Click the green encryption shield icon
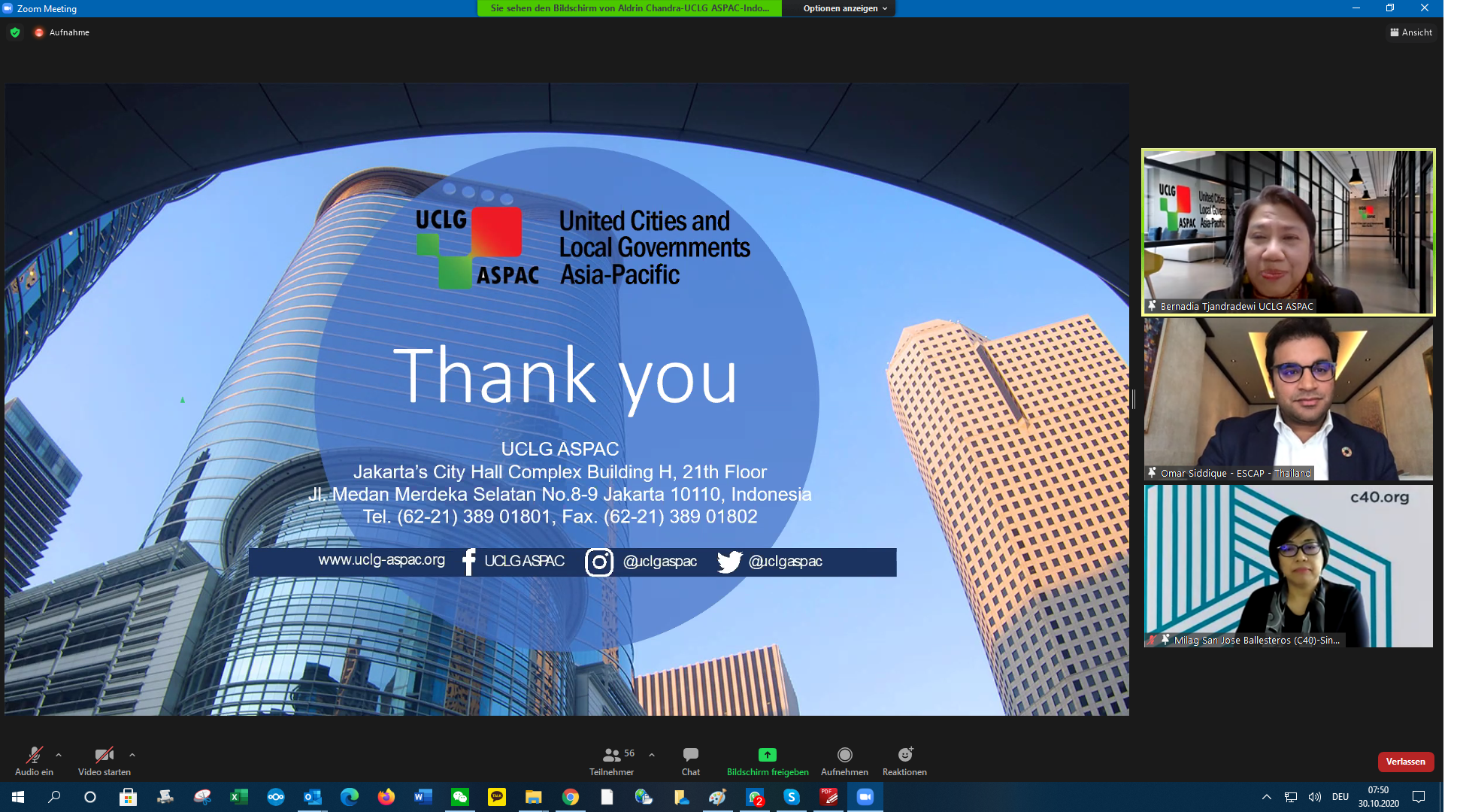The height and width of the screenshot is (812, 1457). click(15, 32)
